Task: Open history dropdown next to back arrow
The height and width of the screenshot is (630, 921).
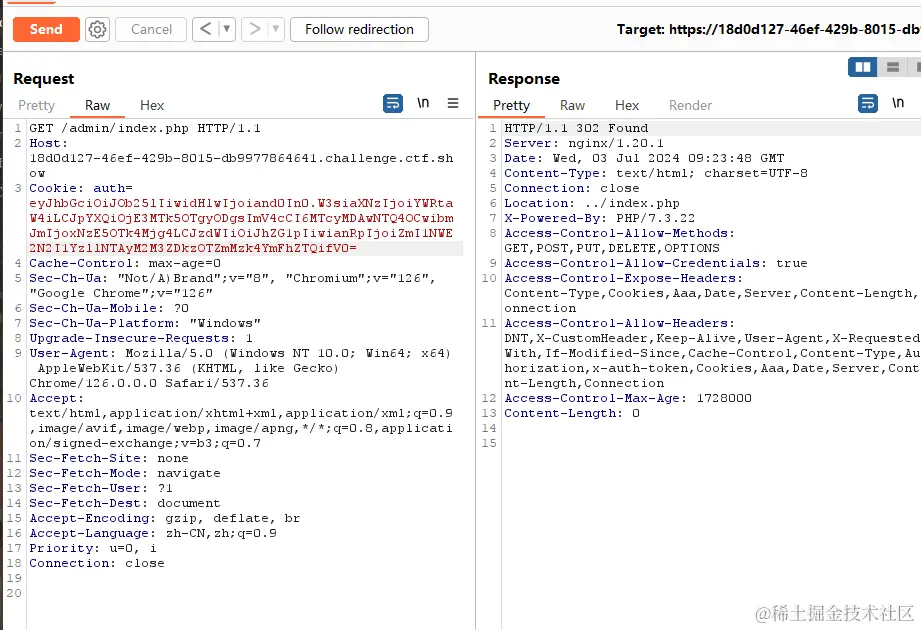Action: pyautogui.click(x=227, y=29)
